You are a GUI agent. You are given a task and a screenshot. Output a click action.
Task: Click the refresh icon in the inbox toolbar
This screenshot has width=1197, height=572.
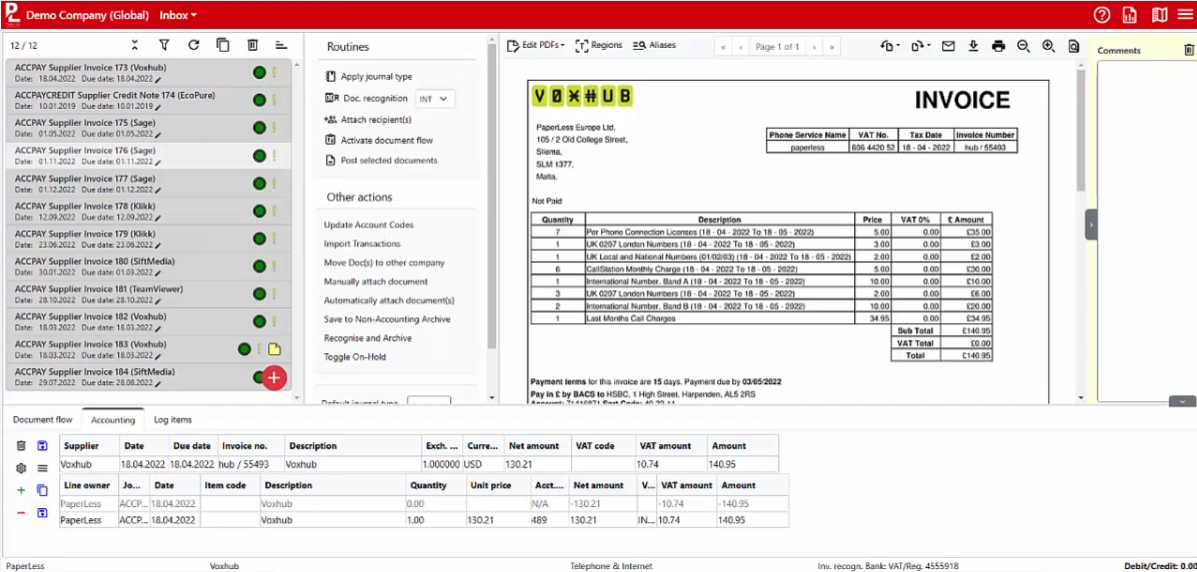193,45
